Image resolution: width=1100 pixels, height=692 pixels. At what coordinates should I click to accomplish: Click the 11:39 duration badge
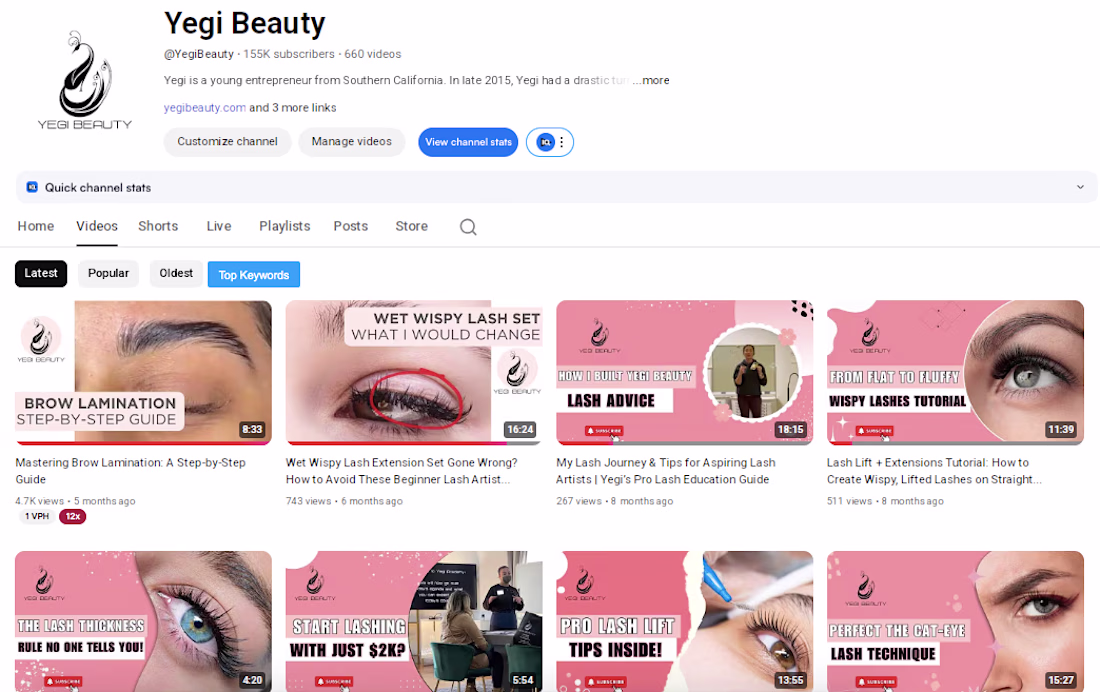[x=1061, y=430]
